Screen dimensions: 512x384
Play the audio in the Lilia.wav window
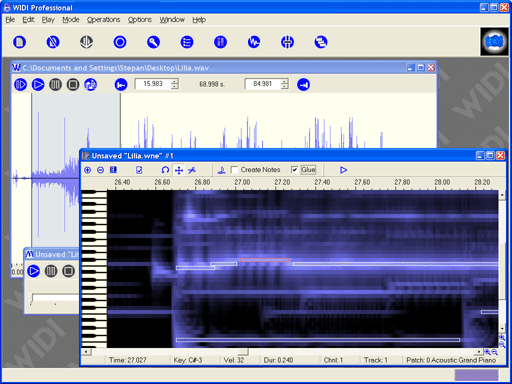38,84
